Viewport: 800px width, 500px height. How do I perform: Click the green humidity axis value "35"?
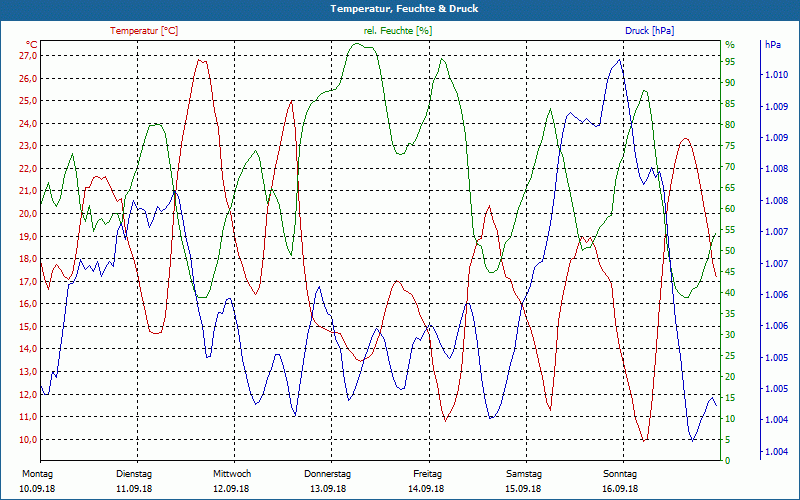pyautogui.click(x=730, y=314)
